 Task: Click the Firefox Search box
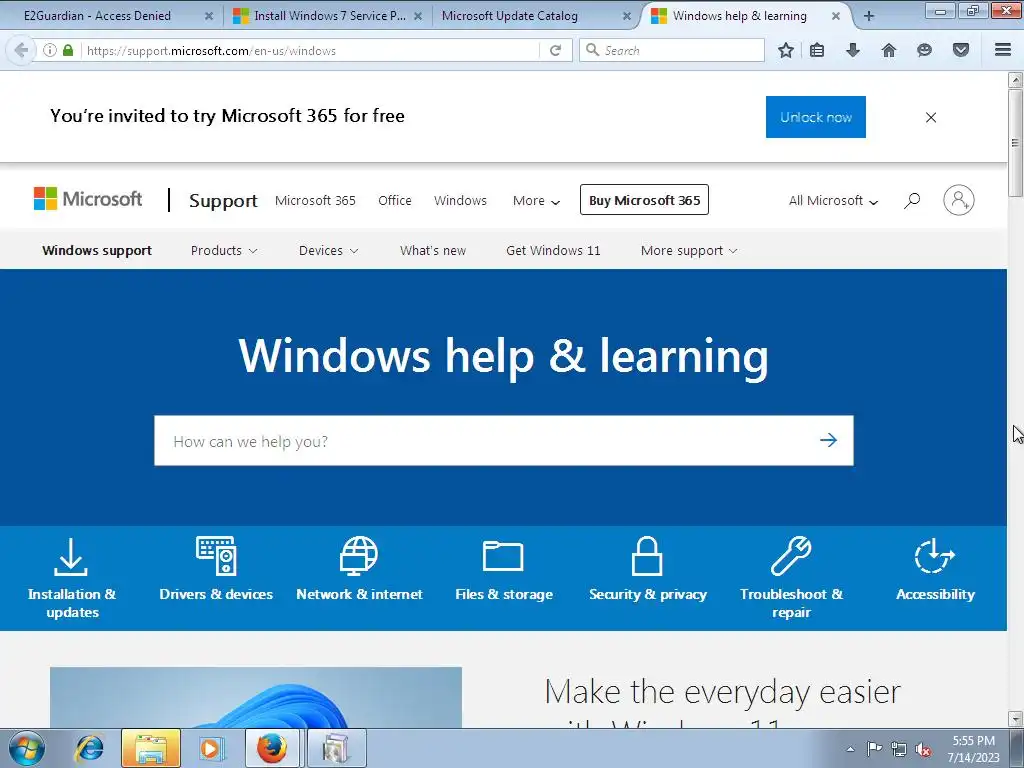(671, 50)
